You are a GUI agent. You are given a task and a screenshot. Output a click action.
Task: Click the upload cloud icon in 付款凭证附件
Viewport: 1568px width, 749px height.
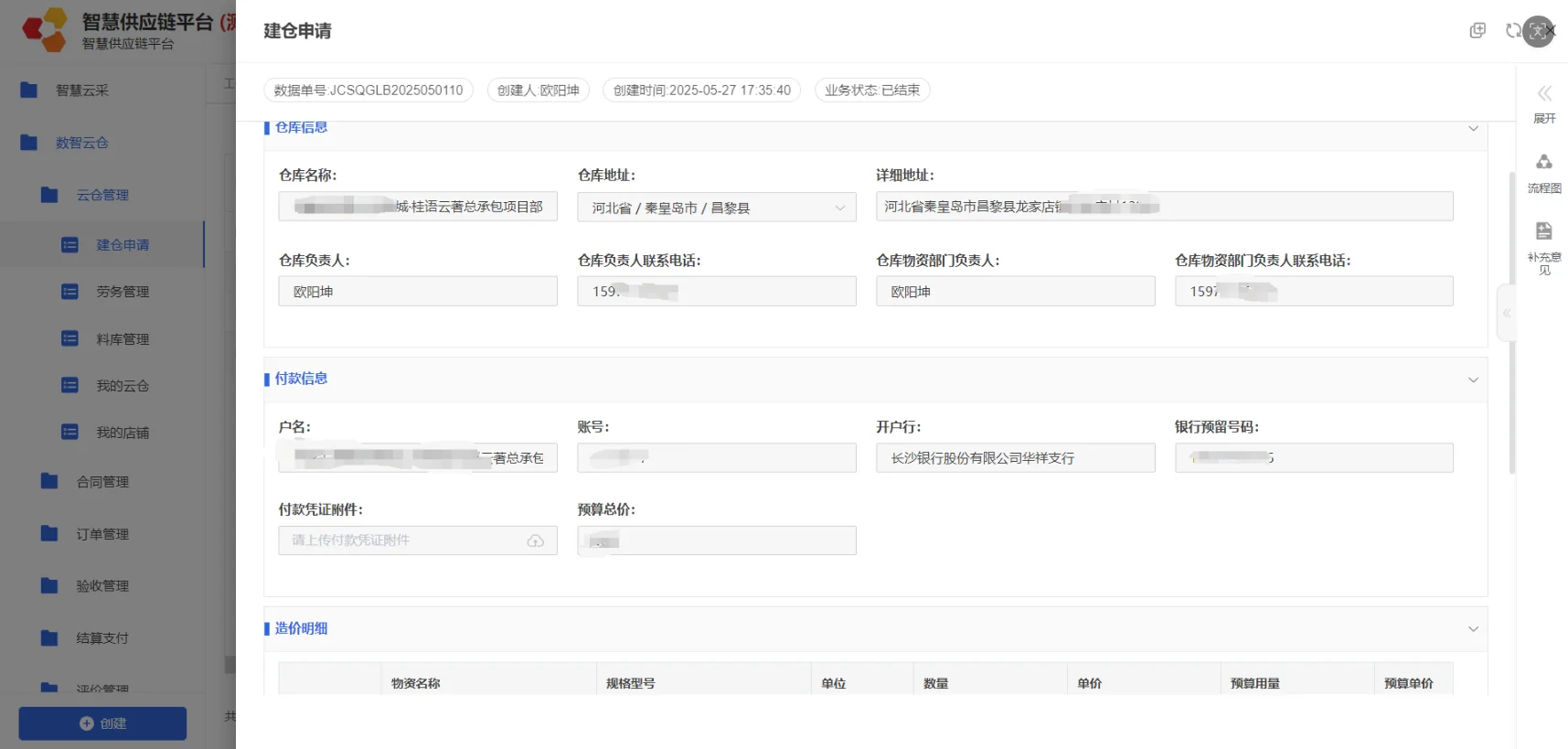click(x=536, y=541)
